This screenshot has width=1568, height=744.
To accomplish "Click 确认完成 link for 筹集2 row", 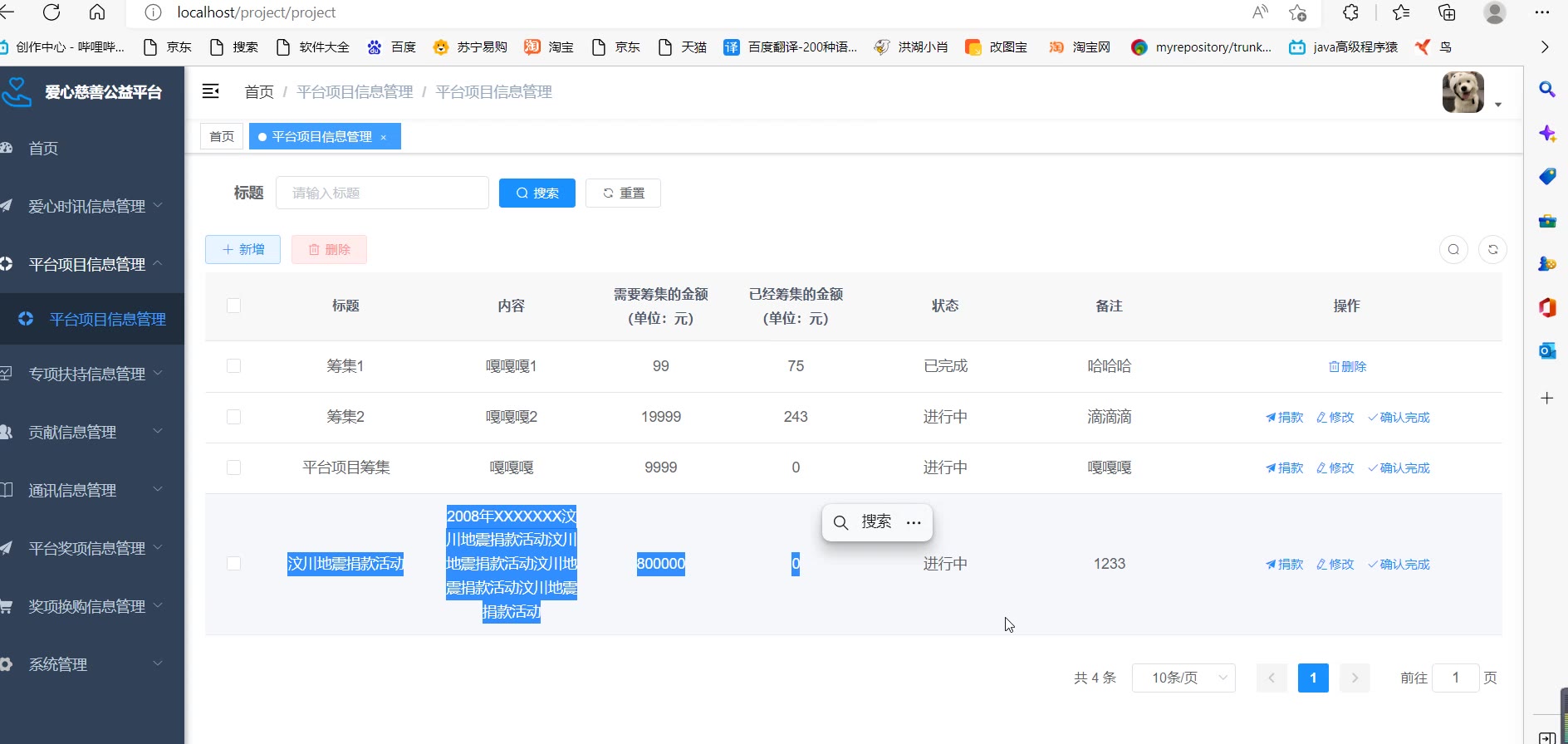I will tap(1399, 417).
